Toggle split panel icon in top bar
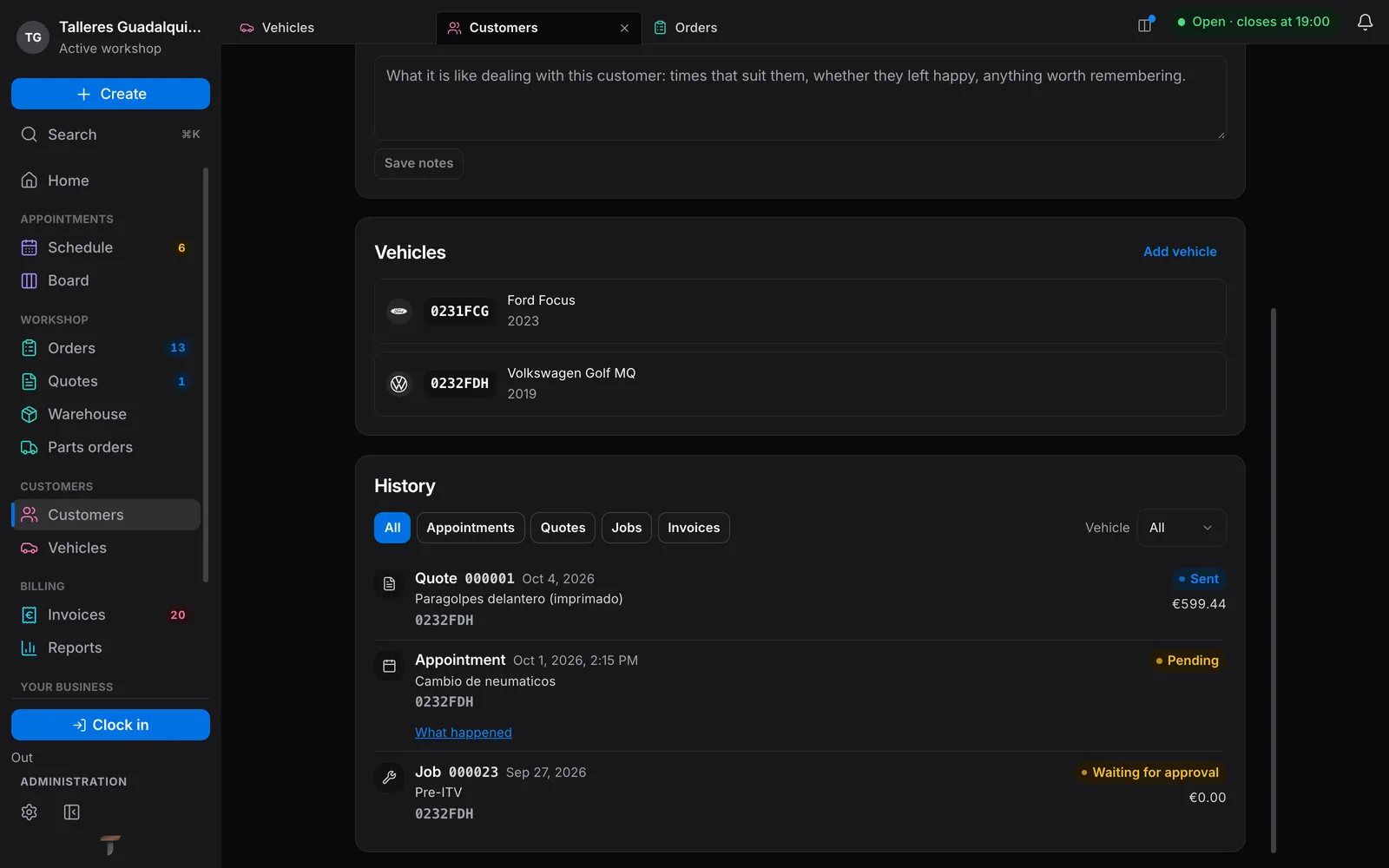The image size is (1389, 868). coord(1145,24)
